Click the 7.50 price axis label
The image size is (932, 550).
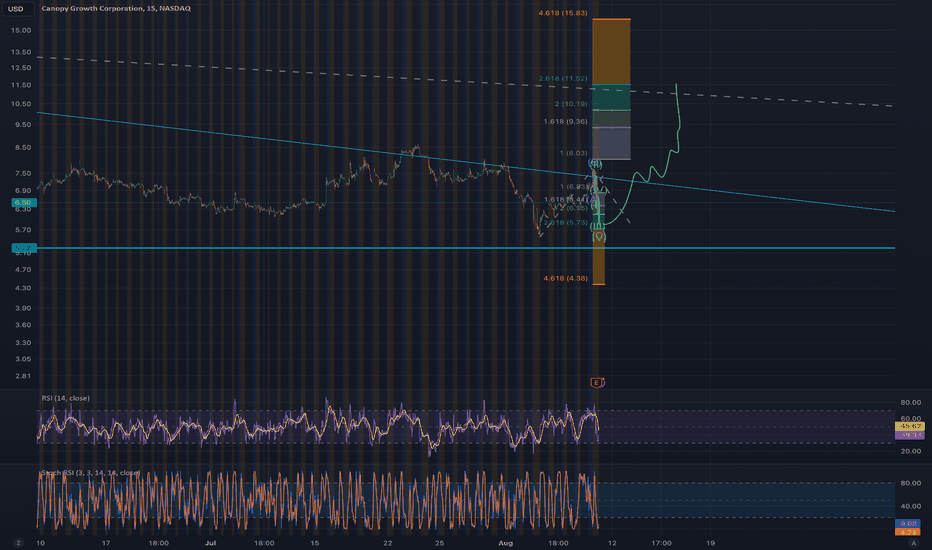point(23,174)
